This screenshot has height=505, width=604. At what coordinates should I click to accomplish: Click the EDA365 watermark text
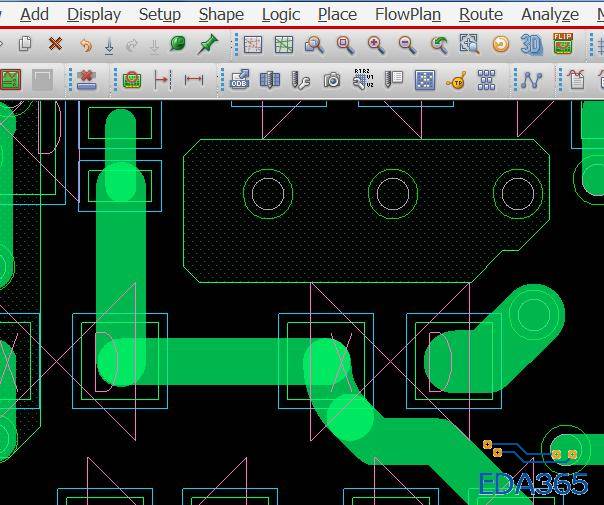point(534,483)
